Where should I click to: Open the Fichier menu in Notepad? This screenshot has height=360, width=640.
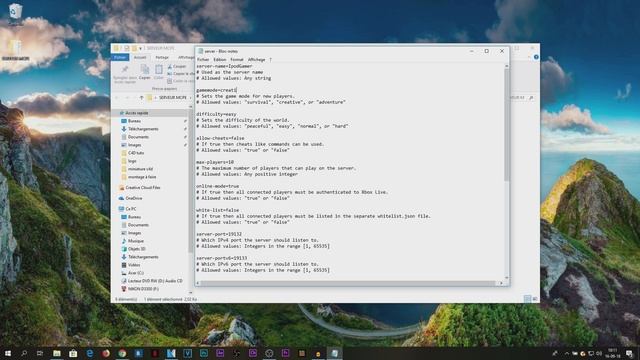click(x=203, y=60)
